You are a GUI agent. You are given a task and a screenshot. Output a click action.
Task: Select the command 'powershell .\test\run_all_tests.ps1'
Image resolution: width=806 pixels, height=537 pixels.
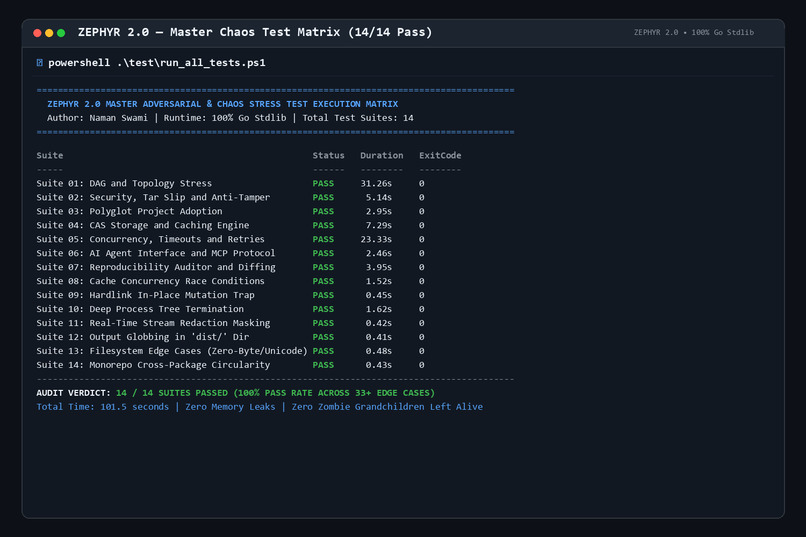pyautogui.click(x=157, y=63)
